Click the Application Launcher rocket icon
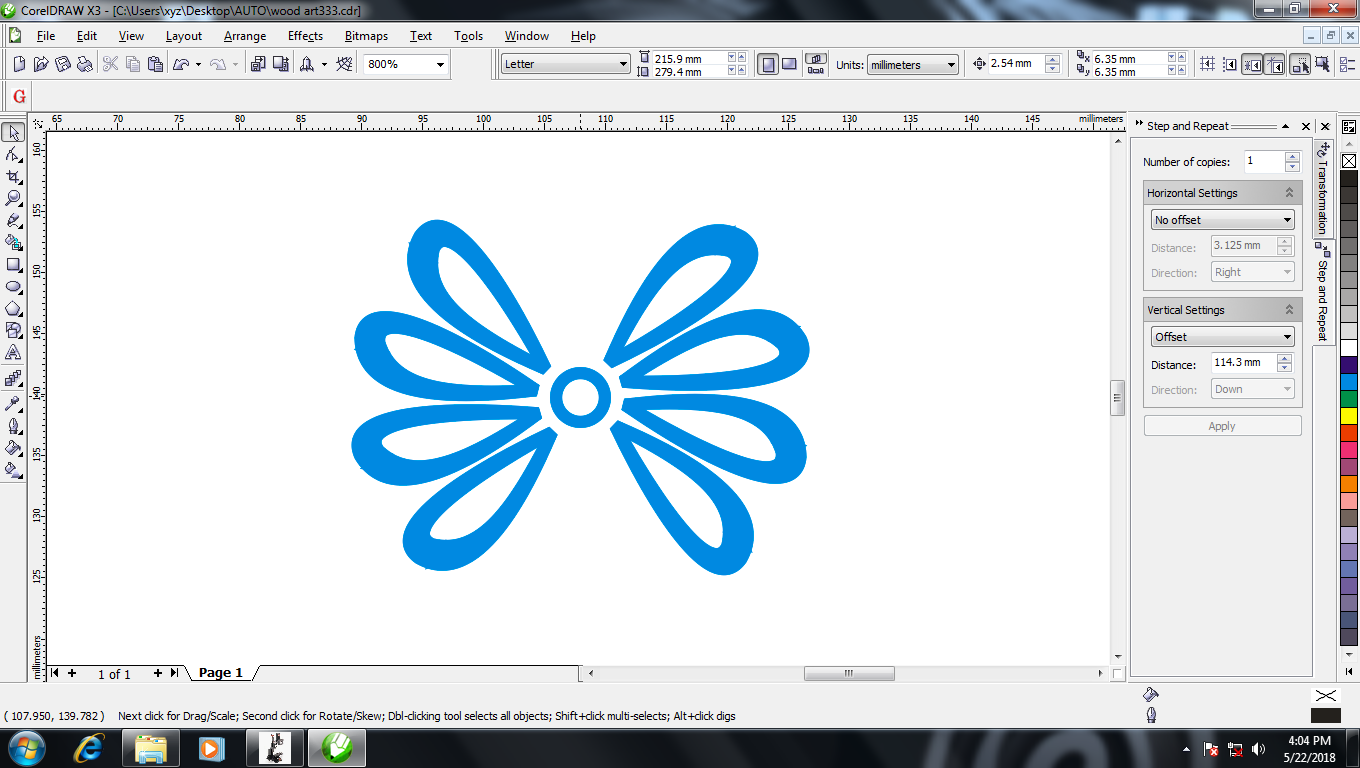This screenshot has height=768, width=1360. (x=307, y=64)
